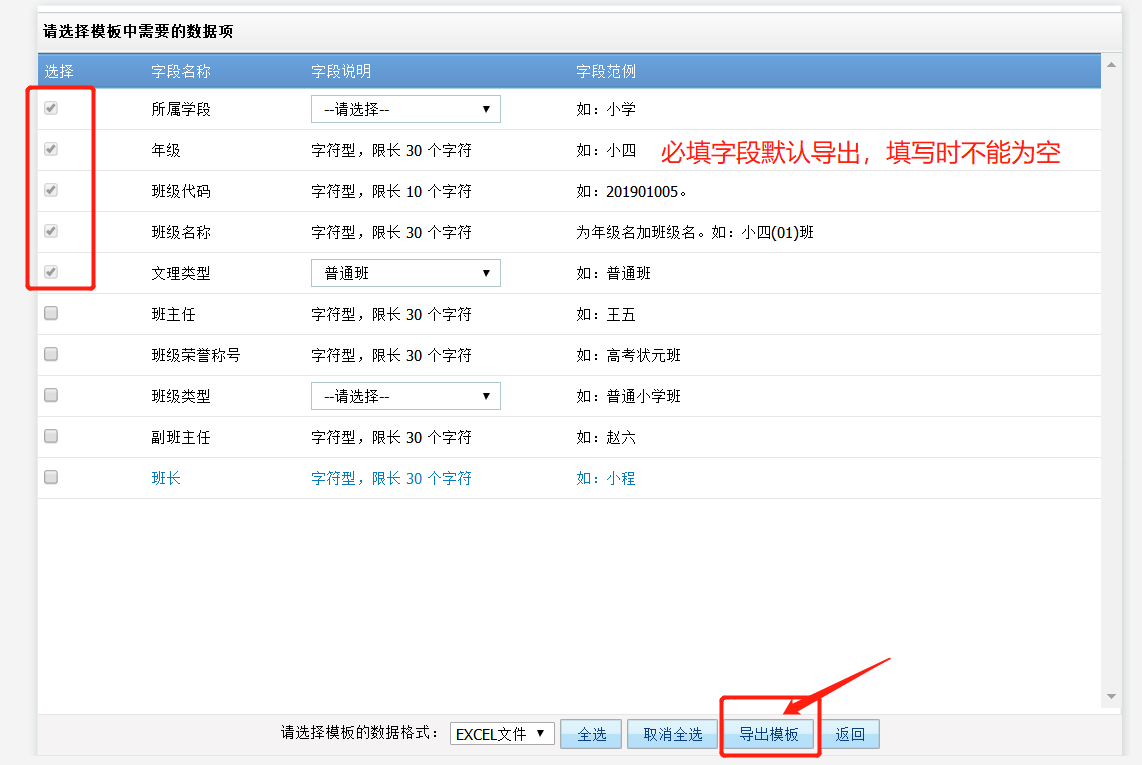1142x765 pixels.
Task: Uncheck the 所属学段 selection box
Action: [50, 108]
